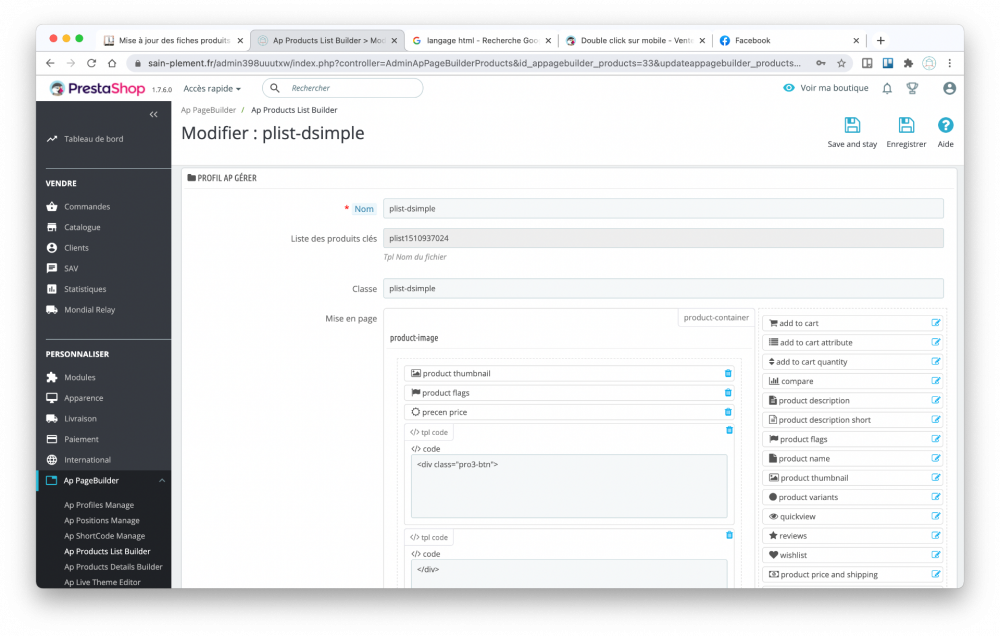Open Chrome three-dot menu

950,63
